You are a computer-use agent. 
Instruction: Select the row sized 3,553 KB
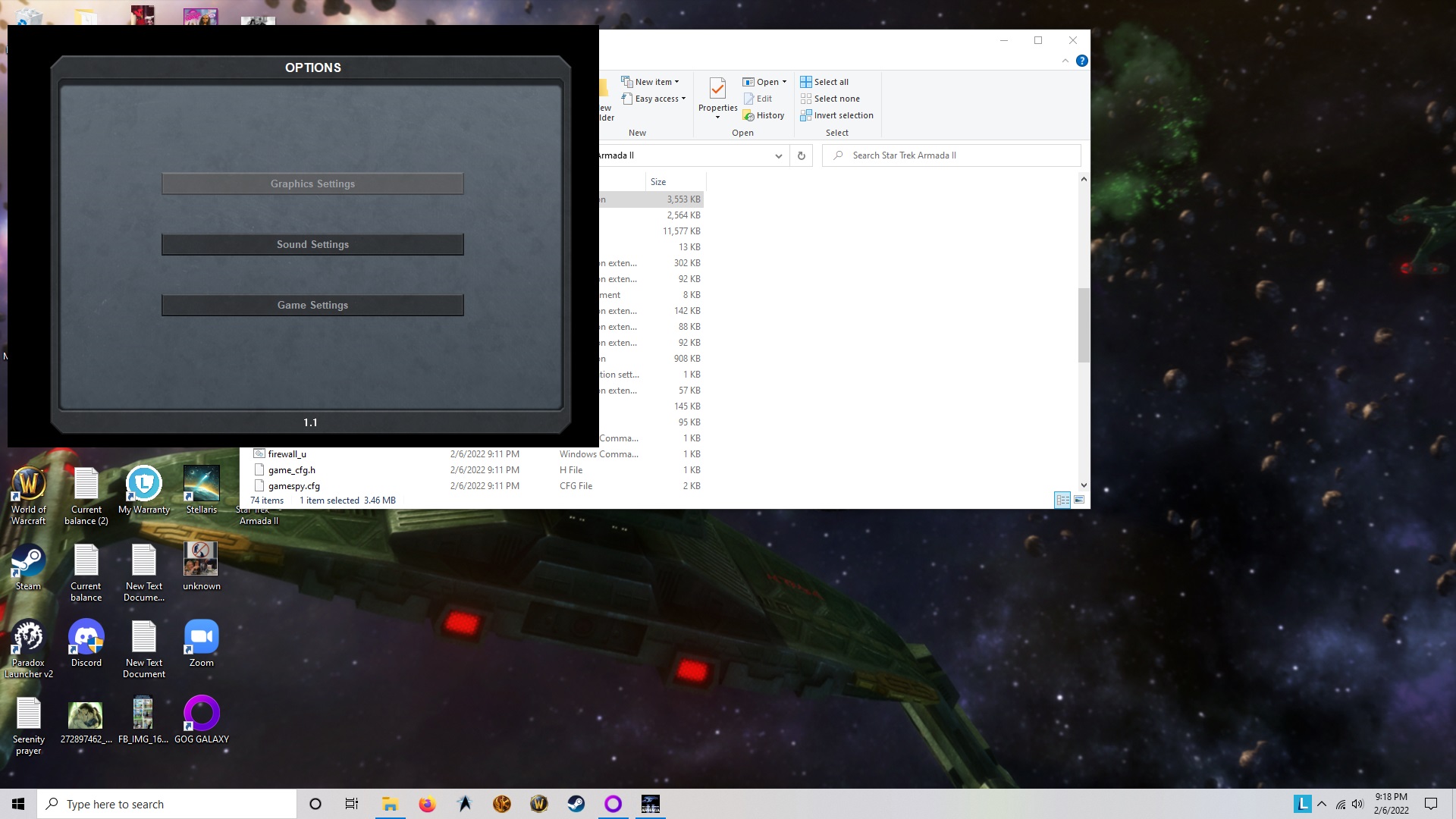point(651,199)
